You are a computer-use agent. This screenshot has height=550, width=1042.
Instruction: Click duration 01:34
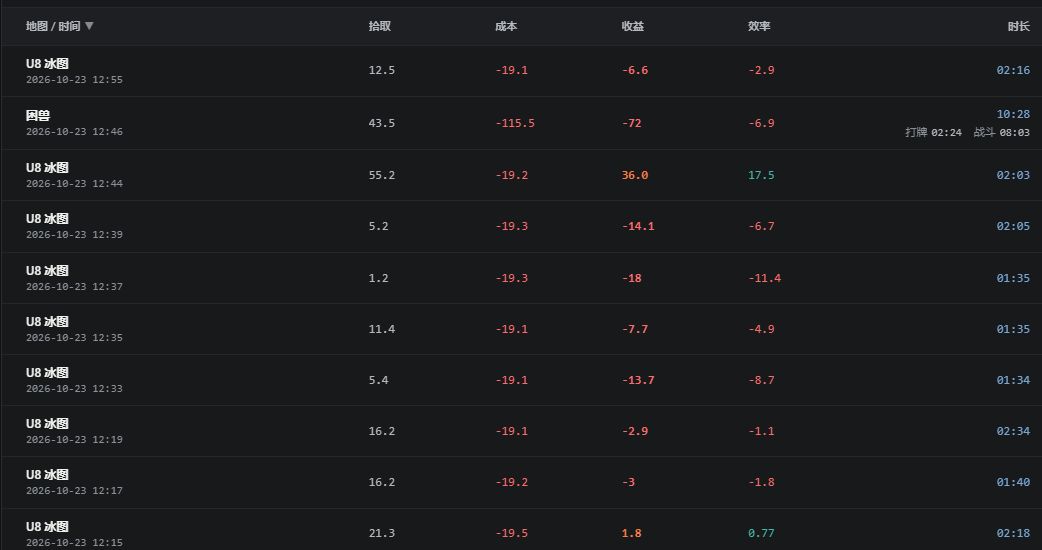point(1013,380)
